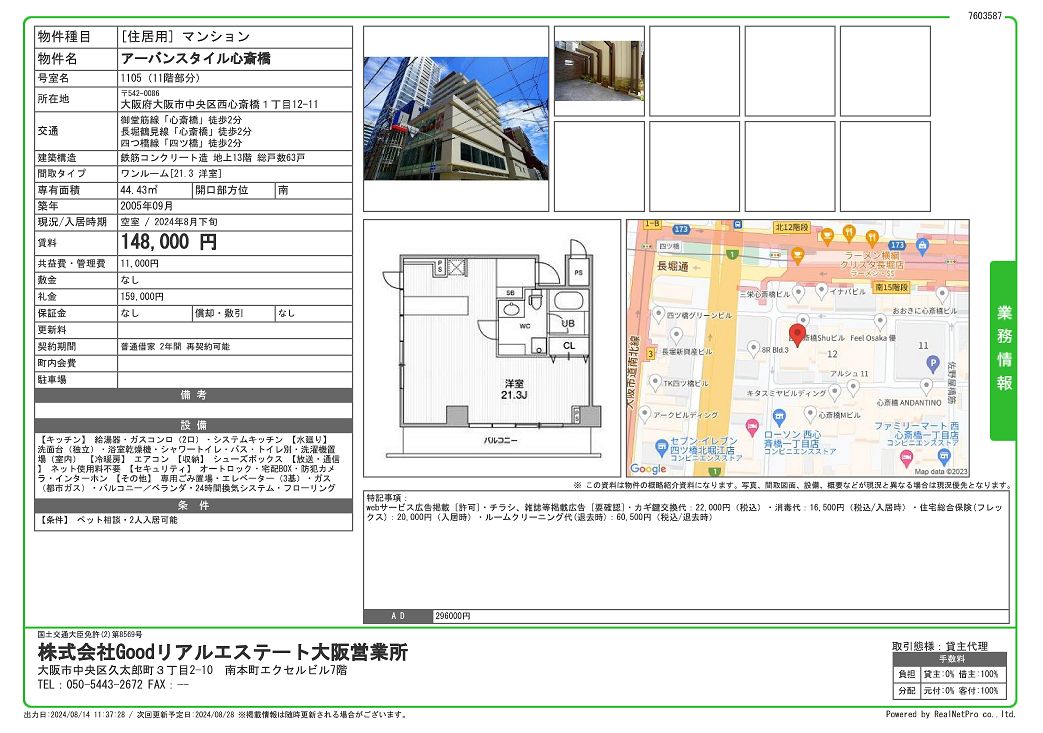The image size is (1043, 733).
Task: Click the gray pin for 長堀新興産ビル
Action: pyautogui.click(x=676, y=335)
